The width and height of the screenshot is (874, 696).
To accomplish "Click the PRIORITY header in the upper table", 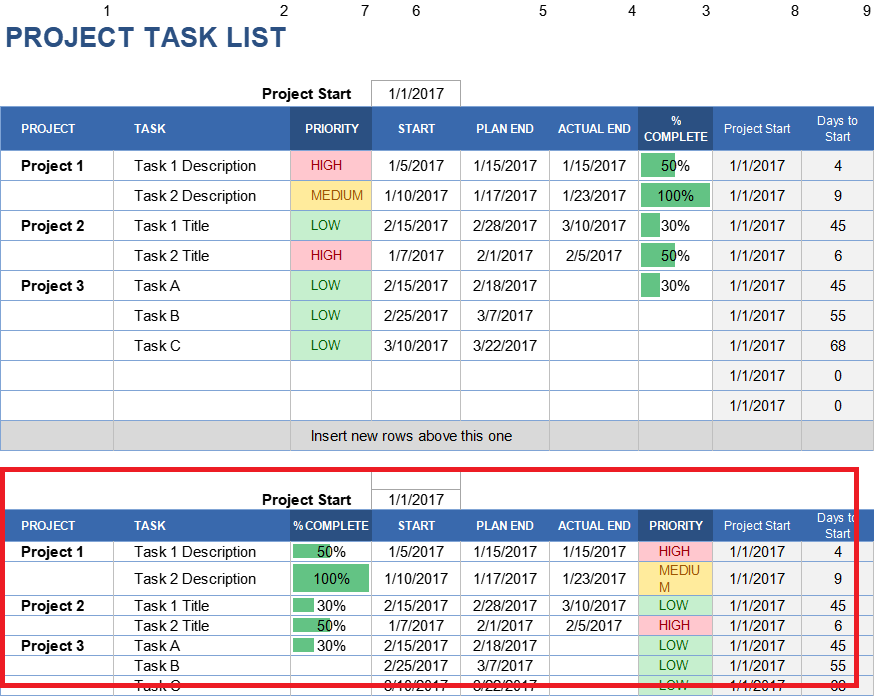I will pyautogui.click(x=331, y=129).
